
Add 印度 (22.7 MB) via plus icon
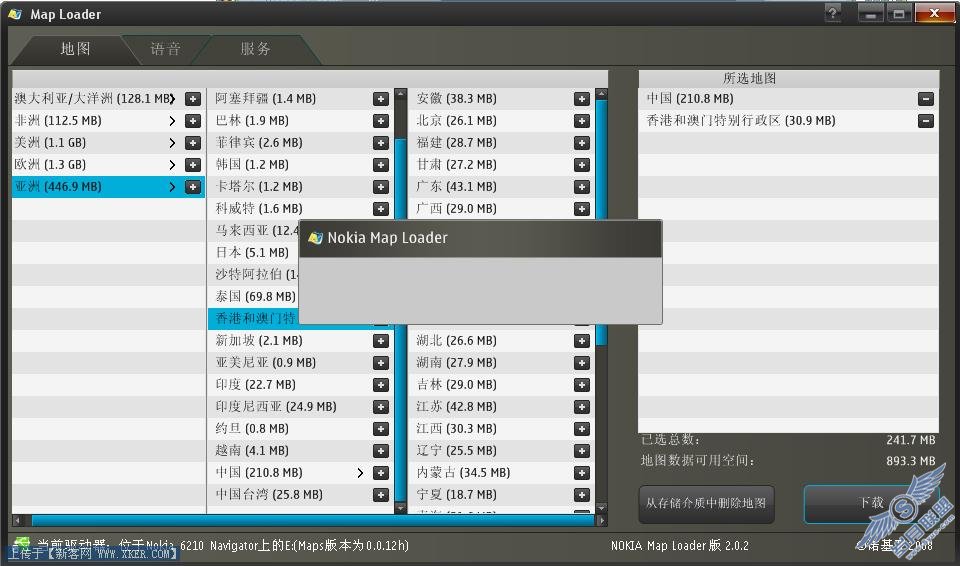pos(381,385)
